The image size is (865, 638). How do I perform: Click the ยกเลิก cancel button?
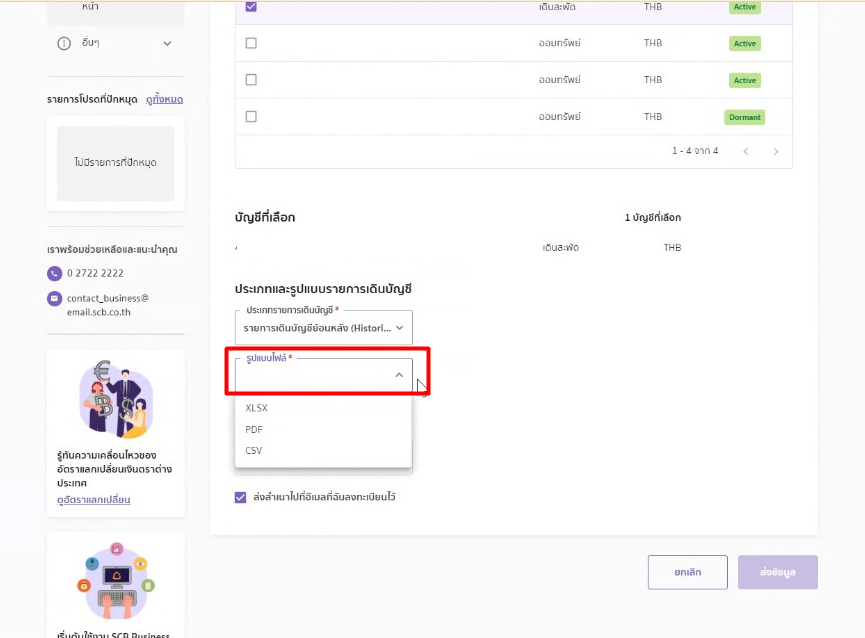click(x=687, y=572)
